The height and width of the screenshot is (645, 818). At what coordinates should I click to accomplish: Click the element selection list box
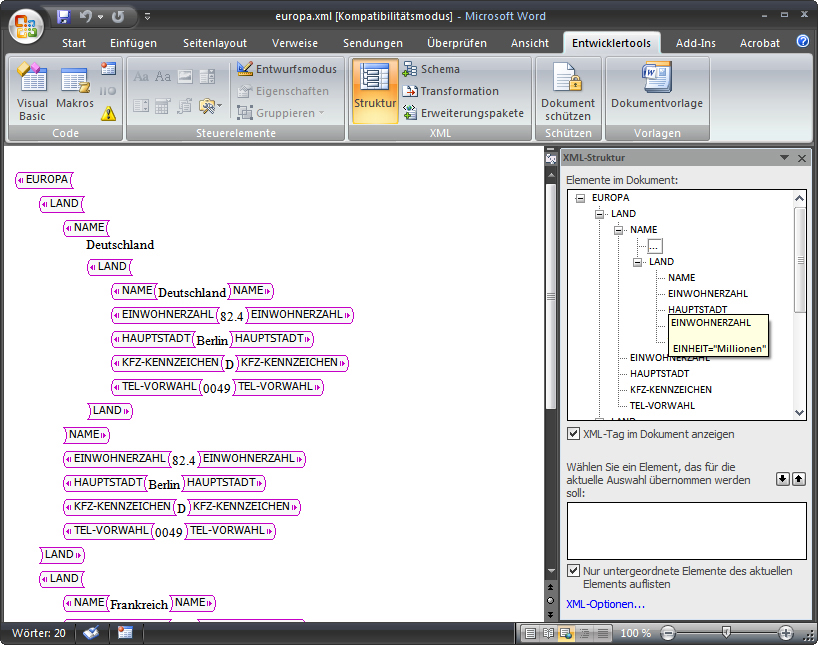tap(687, 531)
